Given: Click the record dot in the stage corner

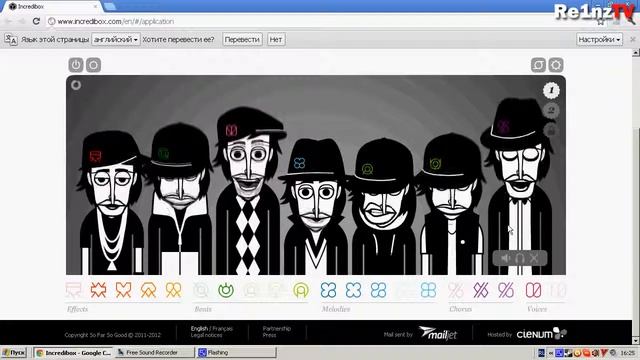Looking at the screenshot, I should point(76,85).
